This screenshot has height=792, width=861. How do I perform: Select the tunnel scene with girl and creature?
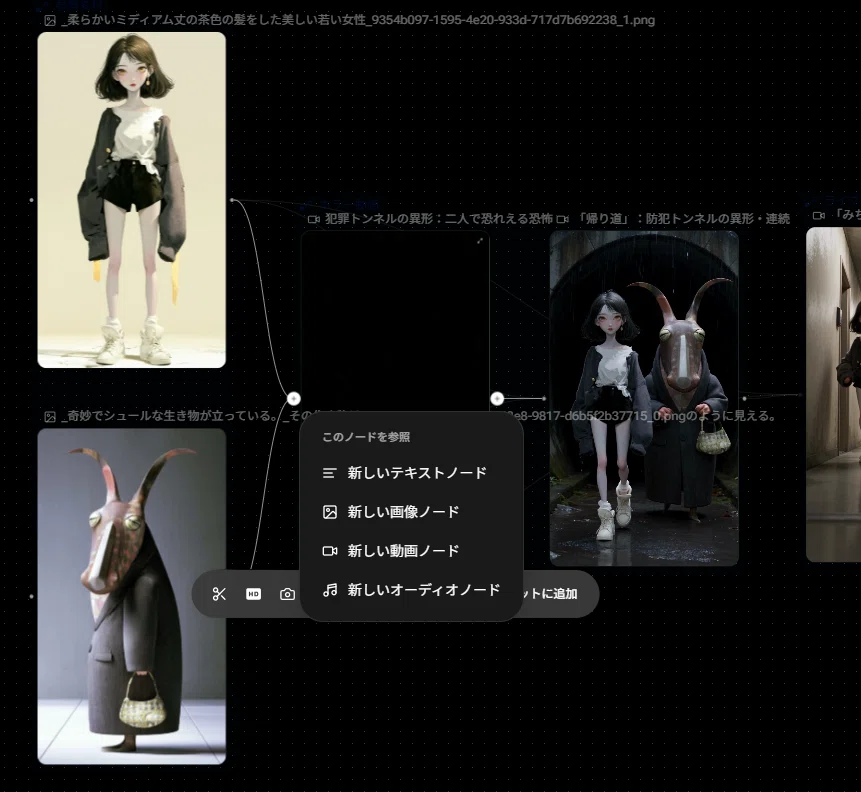(644, 398)
